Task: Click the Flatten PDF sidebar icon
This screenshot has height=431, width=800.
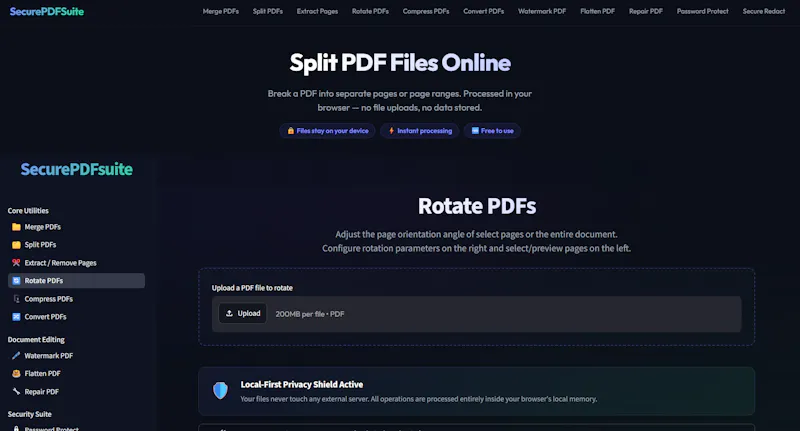Action: 16,373
